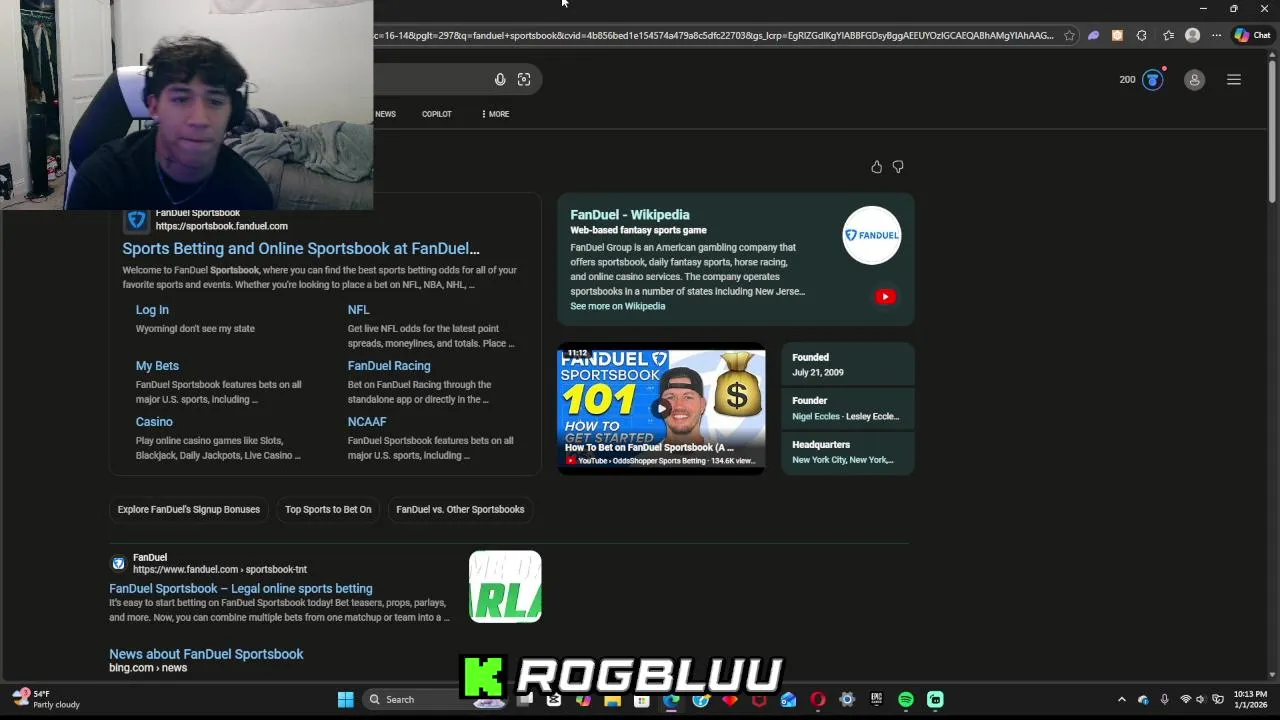Click 'See more on Wikipedia' link
Screen dimensions: 1280x720
(x=617, y=306)
